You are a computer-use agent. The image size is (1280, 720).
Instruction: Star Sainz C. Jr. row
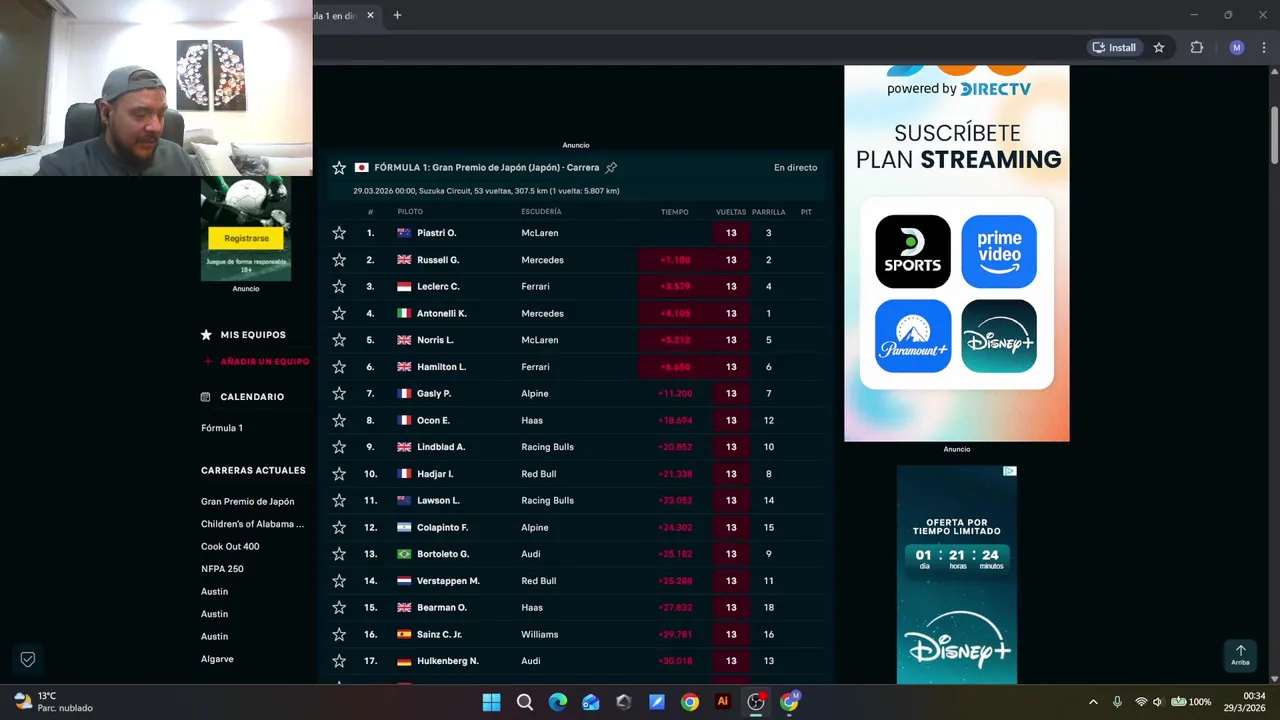tap(339, 634)
